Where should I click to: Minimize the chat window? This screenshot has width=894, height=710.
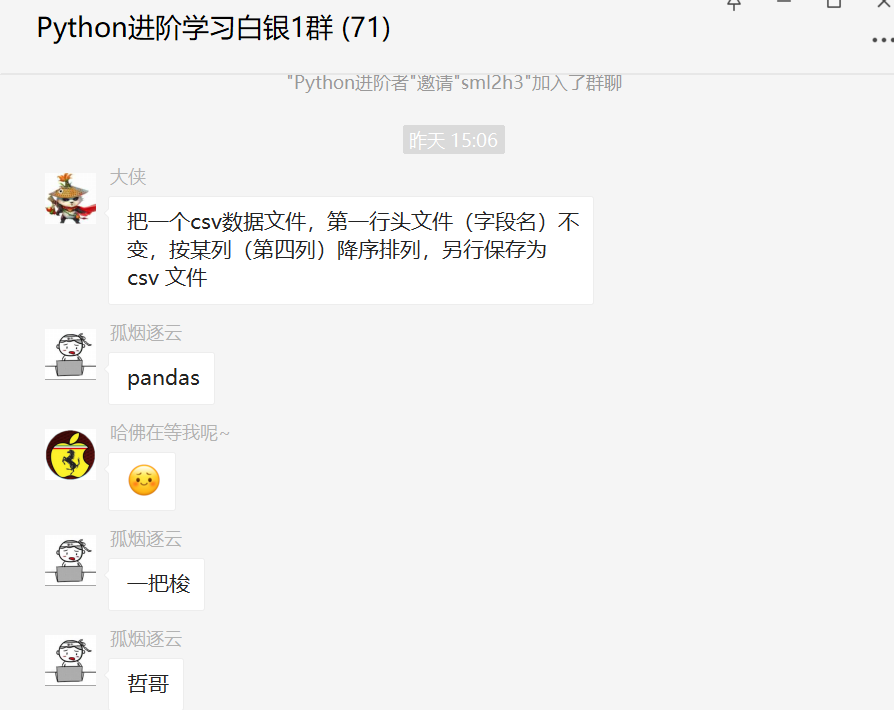785,3
